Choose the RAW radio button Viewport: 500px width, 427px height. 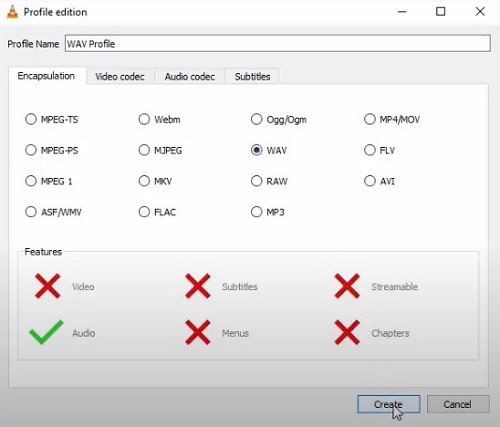click(256, 181)
